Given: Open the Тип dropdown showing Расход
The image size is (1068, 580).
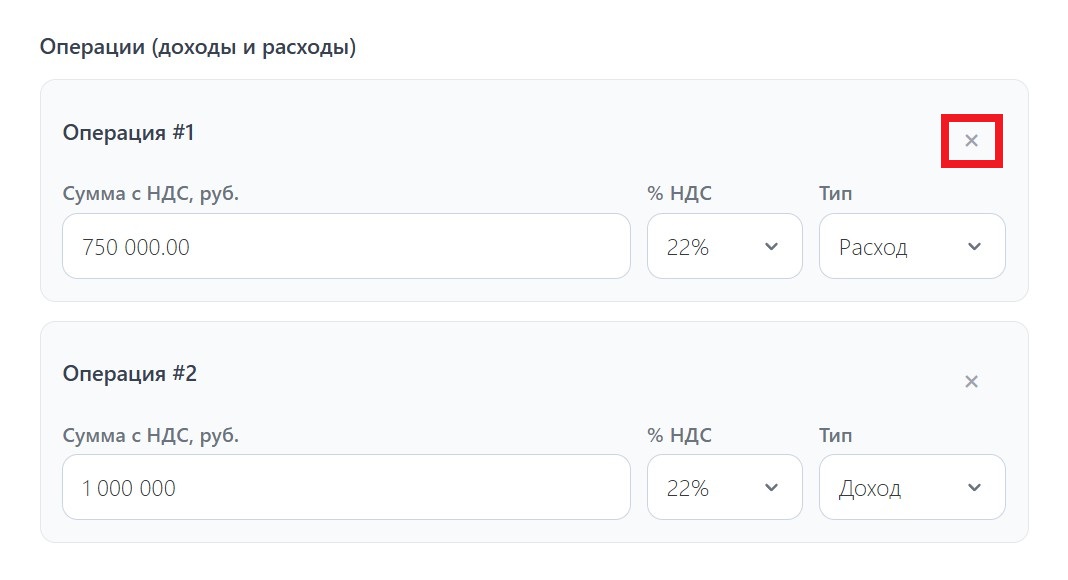Looking at the screenshot, I should pyautogui.click(x=911, y=246).
